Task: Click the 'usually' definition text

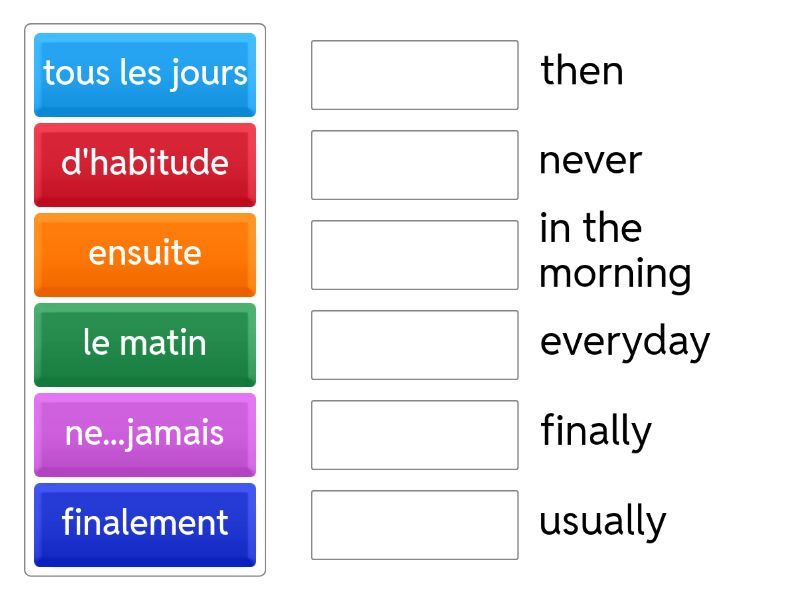Action: coord(602,521)
